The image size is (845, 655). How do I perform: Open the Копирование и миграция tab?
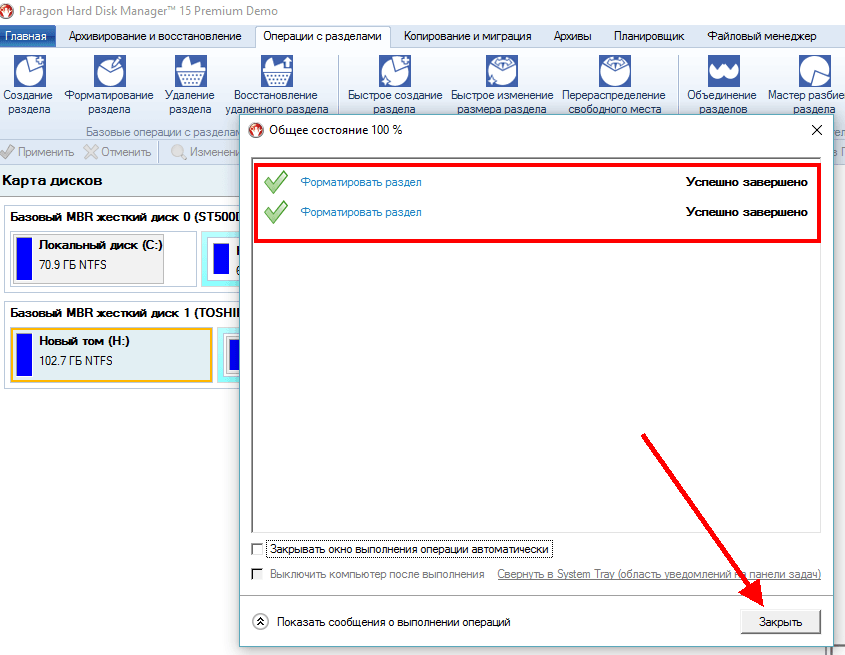click(467, 36)
